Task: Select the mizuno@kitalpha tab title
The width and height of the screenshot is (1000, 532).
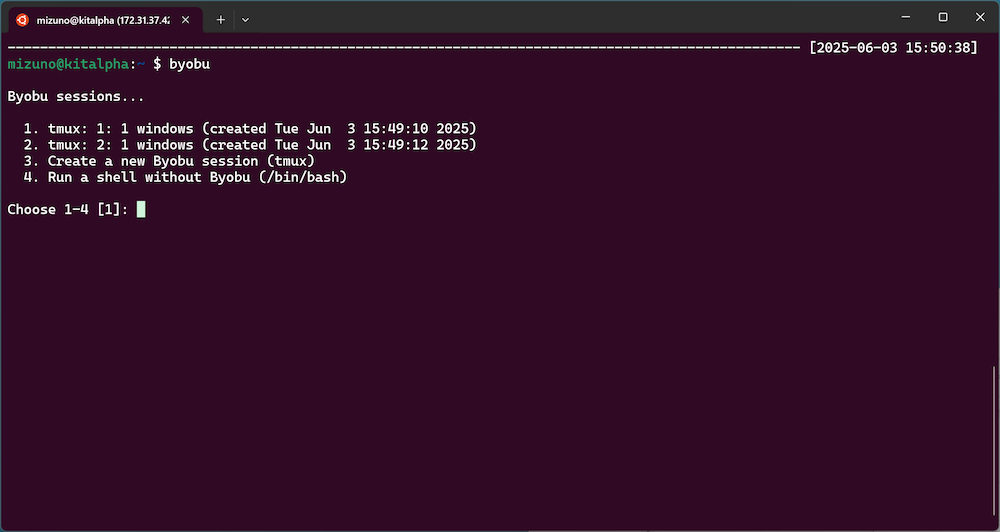Action: pos(103,18)
